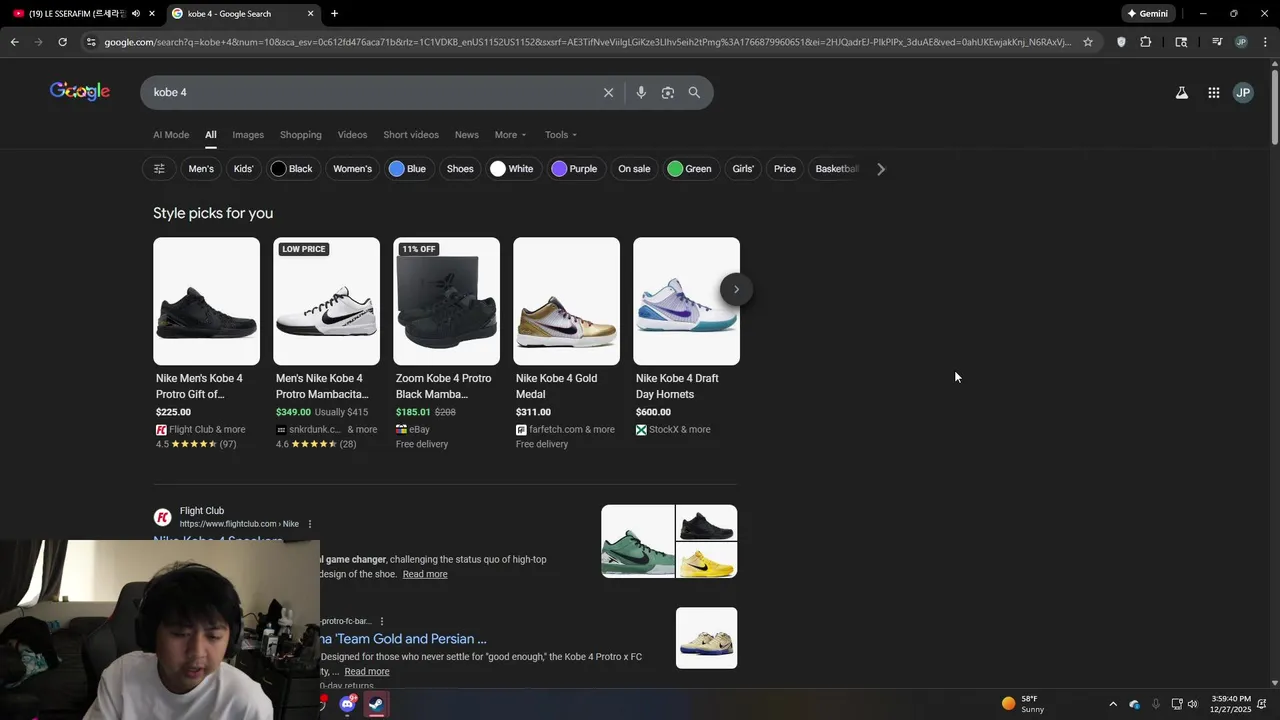Screen dimensions: 1280x720
Task: Reload the page
Action: click(62, 42)
